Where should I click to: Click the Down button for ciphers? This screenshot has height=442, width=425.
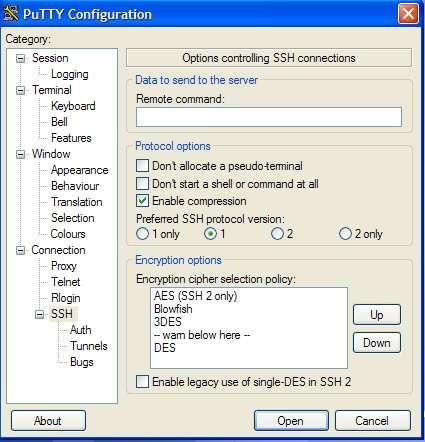(x=377, y=343)
